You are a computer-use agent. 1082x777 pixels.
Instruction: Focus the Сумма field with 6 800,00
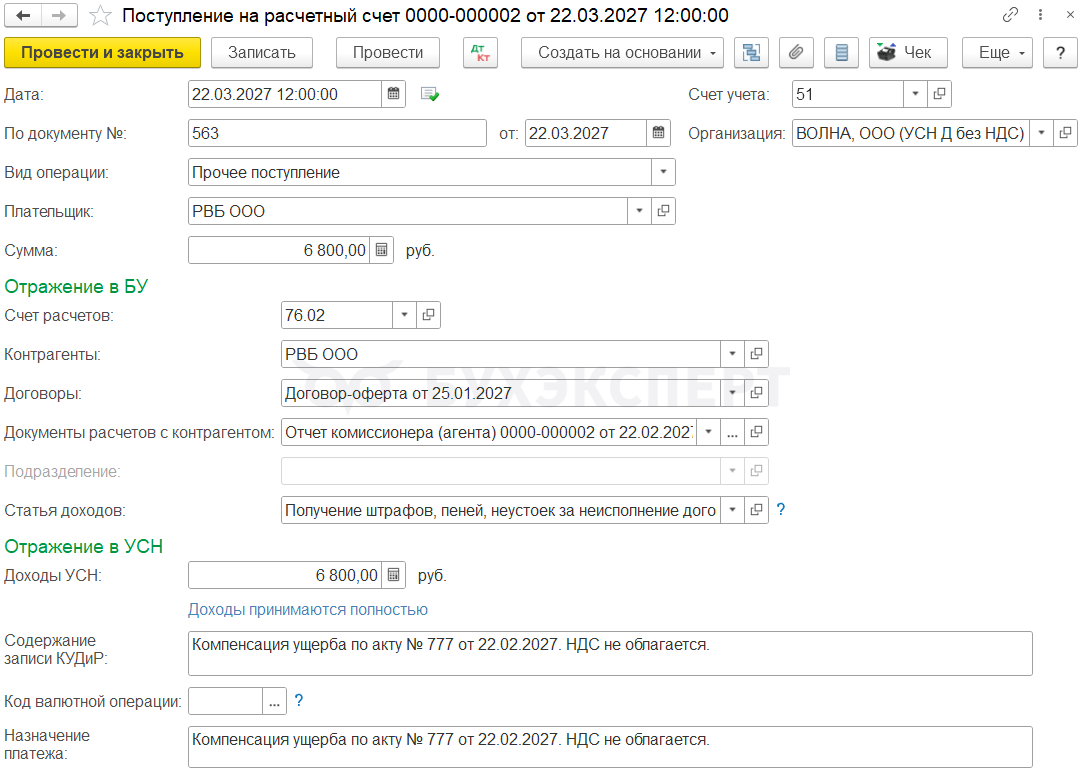279,250
